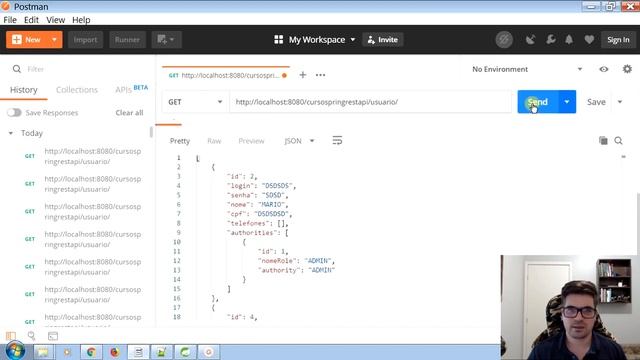Open file explorer folder in taskbar
Viewport: 640px width, 360px height.
[43, 352]
